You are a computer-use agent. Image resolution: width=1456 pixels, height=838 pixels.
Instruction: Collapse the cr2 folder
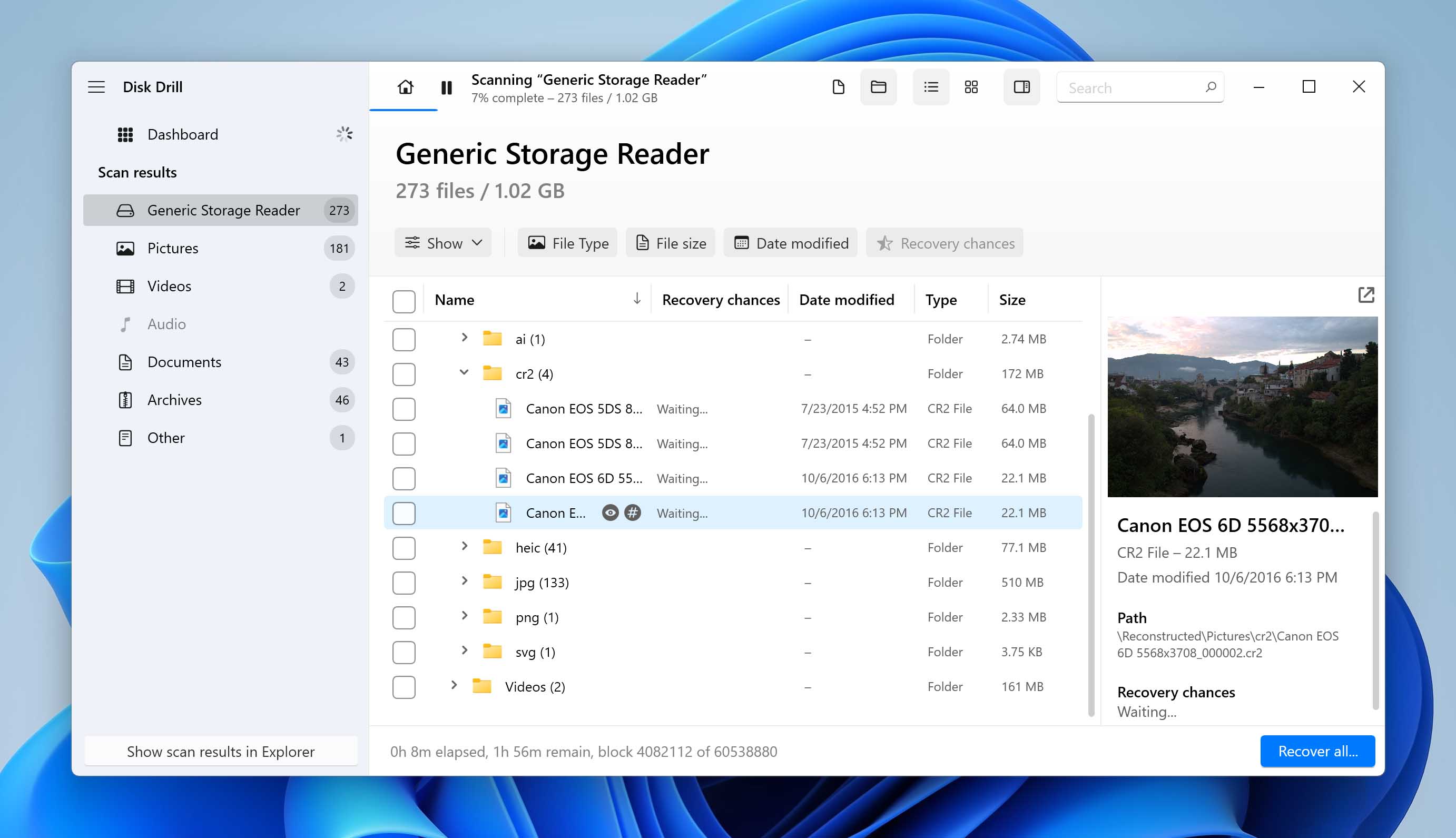464,372
